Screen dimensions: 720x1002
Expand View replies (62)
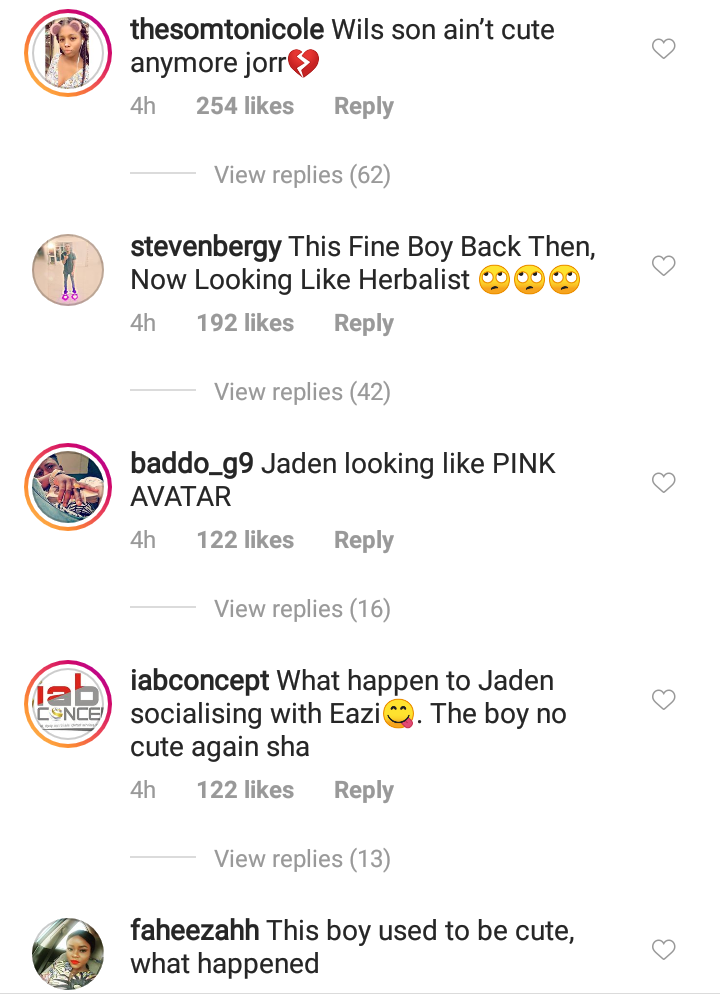pyautogui.click(x=302, y=174)
